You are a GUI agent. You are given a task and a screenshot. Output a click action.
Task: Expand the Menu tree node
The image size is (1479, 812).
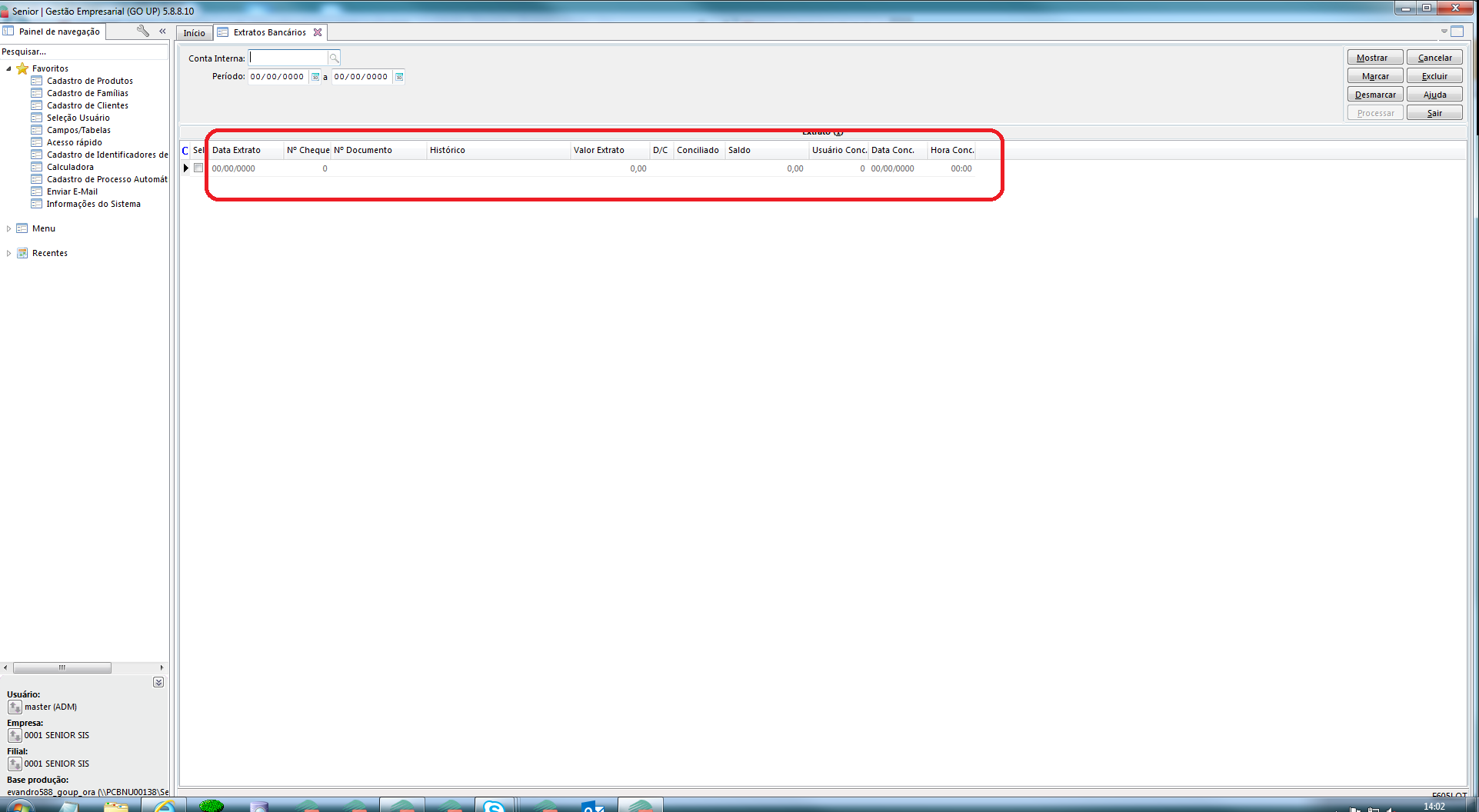(x=8, y=228)
